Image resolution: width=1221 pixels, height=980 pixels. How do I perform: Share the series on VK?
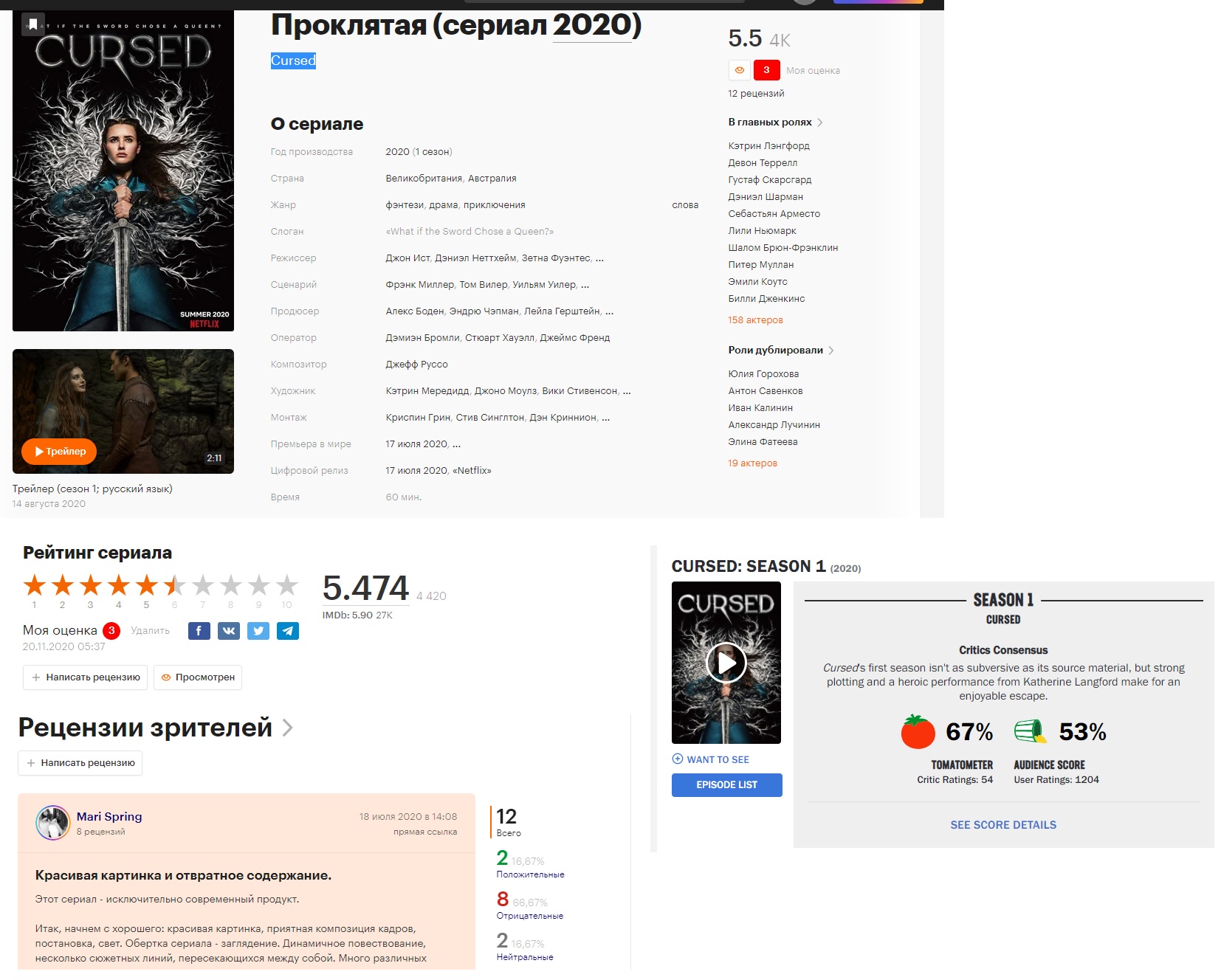[229, 631]
